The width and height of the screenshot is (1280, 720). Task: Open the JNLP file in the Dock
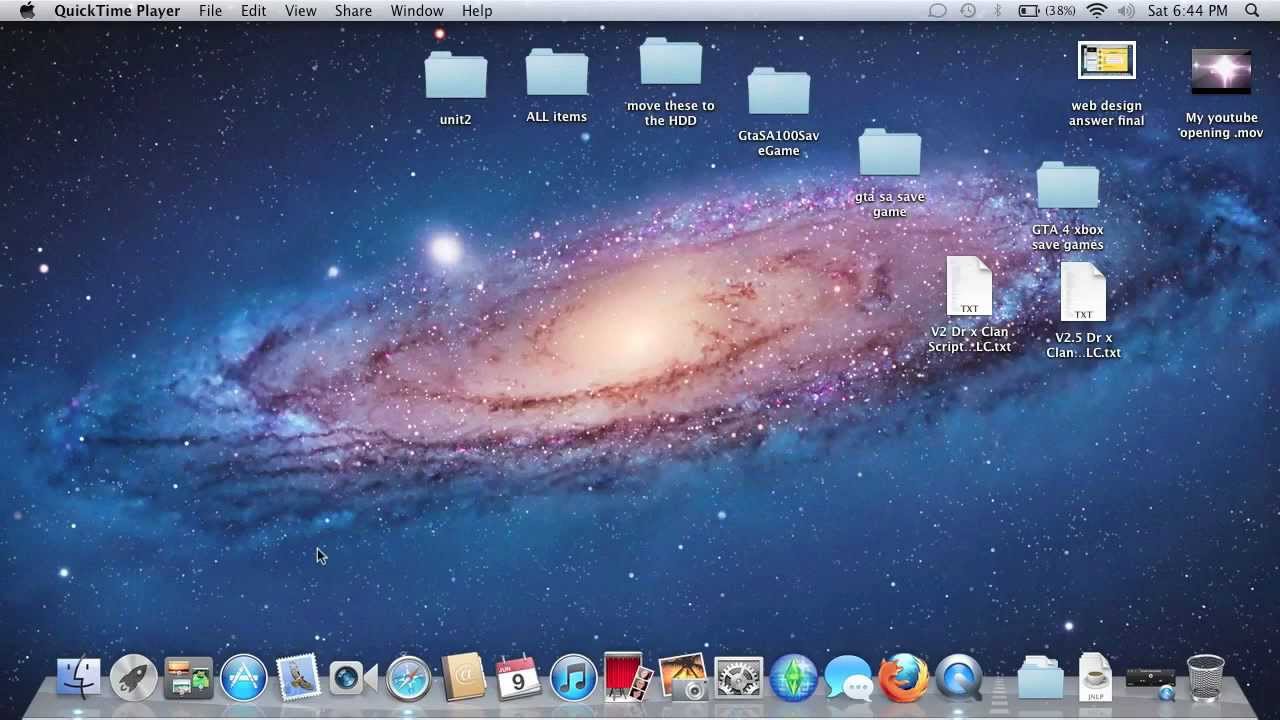tap(1095, 678)
